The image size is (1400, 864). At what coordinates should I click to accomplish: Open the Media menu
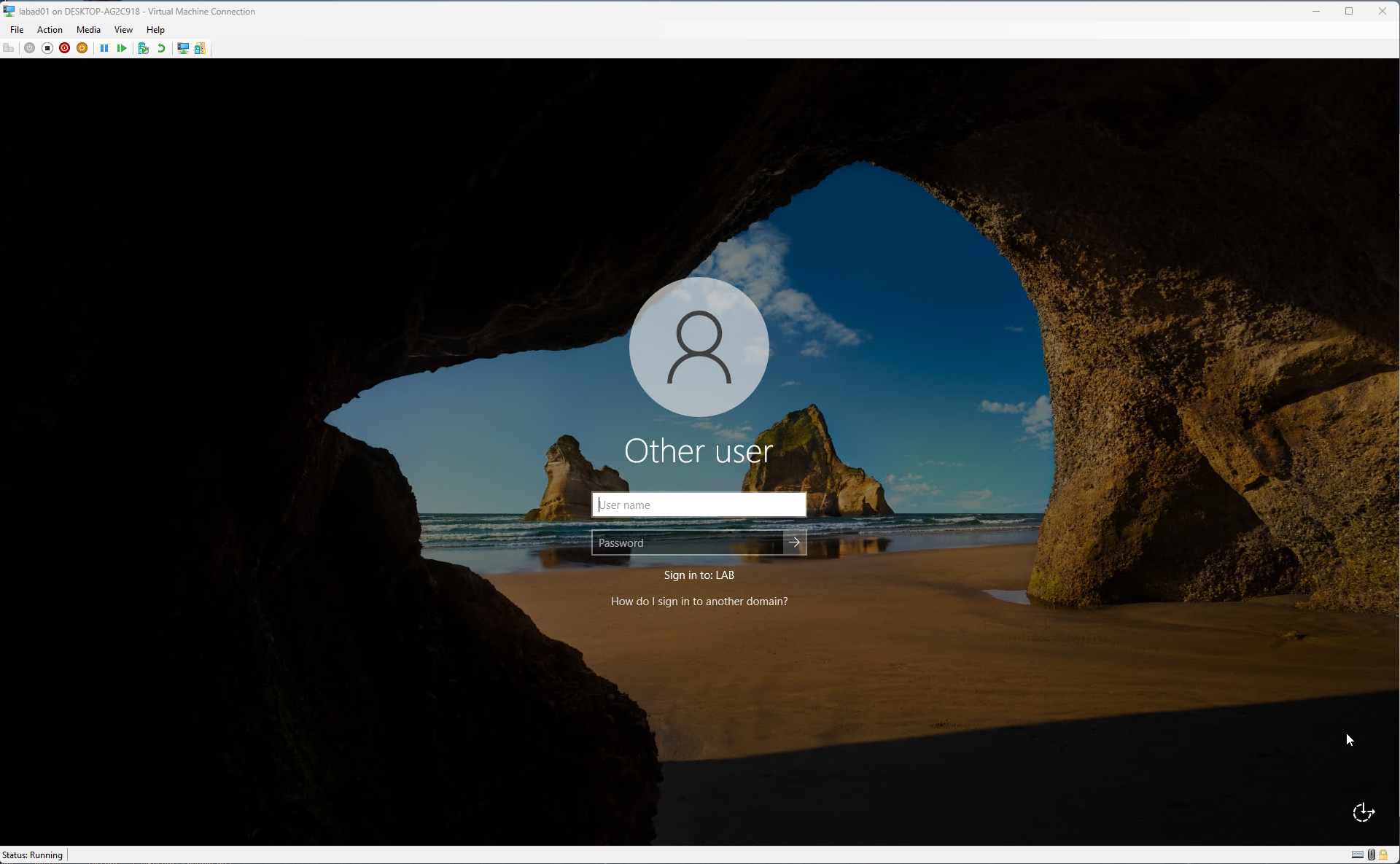click(87, 29)
